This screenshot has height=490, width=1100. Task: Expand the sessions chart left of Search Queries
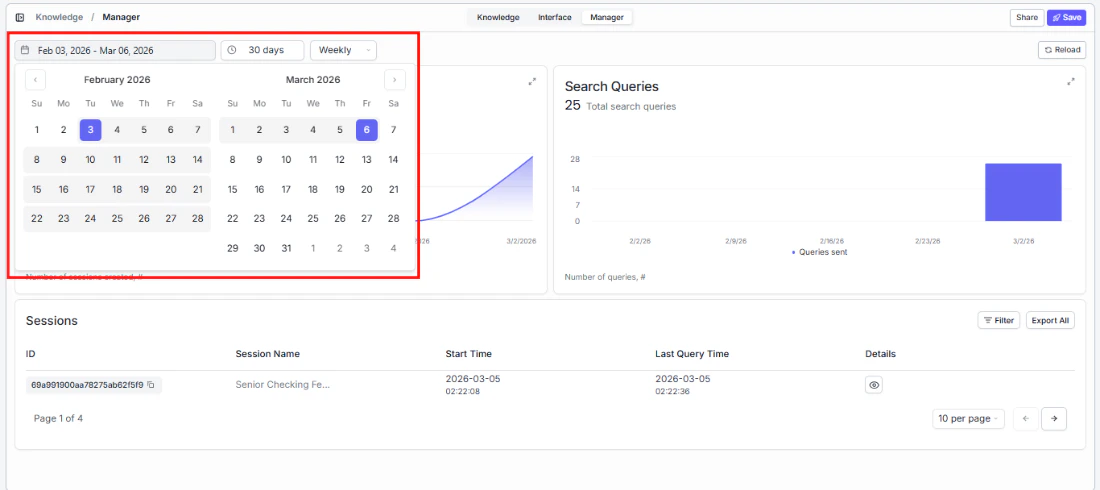point(532,82)
